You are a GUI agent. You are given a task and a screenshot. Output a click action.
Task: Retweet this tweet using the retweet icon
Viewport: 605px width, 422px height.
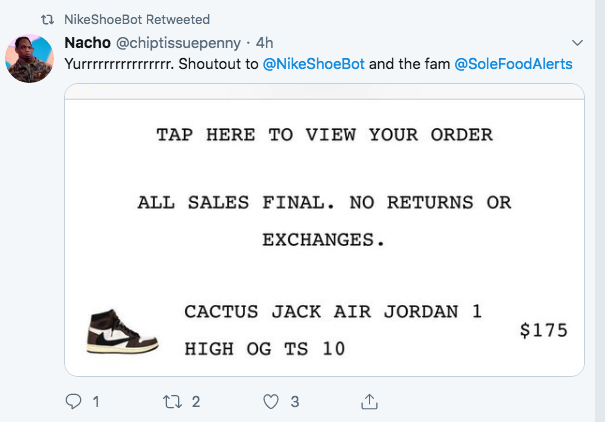coord(171,401)
